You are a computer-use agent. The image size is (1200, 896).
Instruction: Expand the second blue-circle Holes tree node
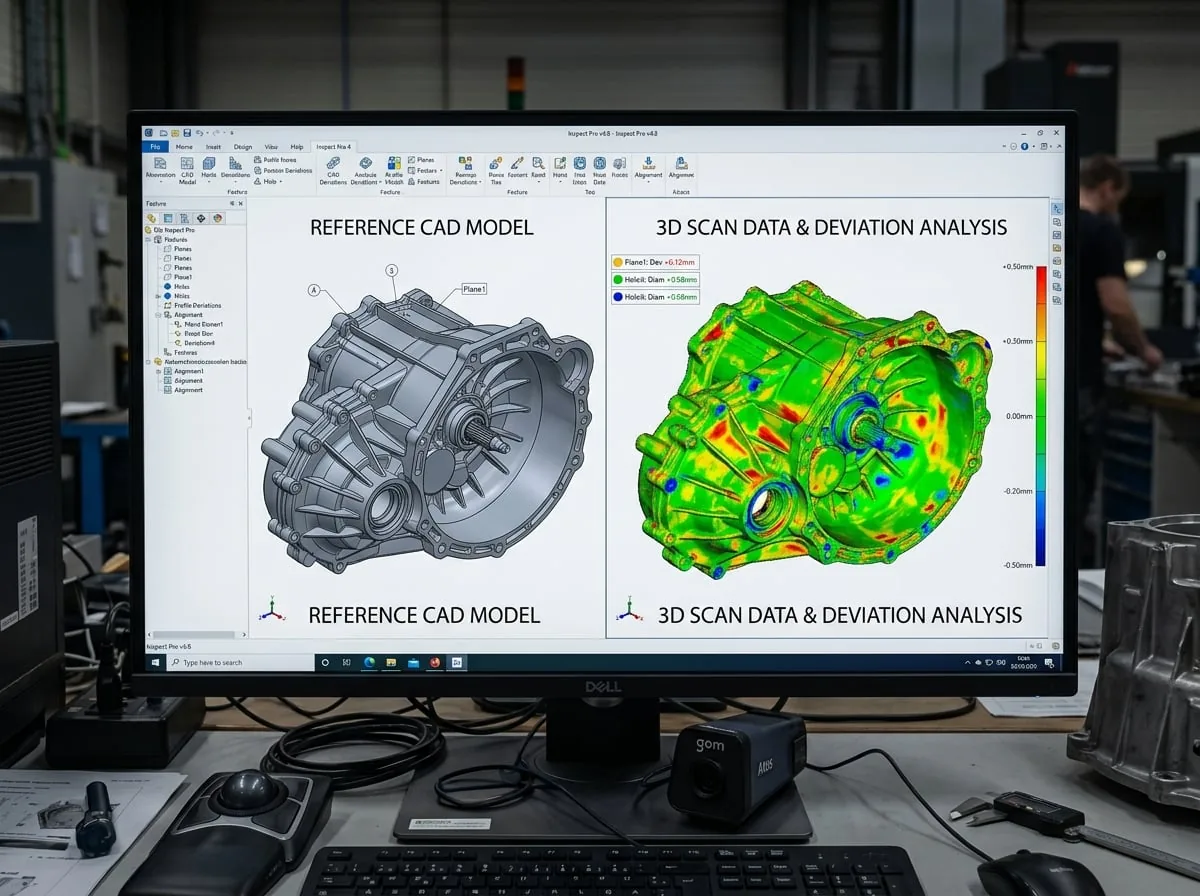click(x=158, y=296)
